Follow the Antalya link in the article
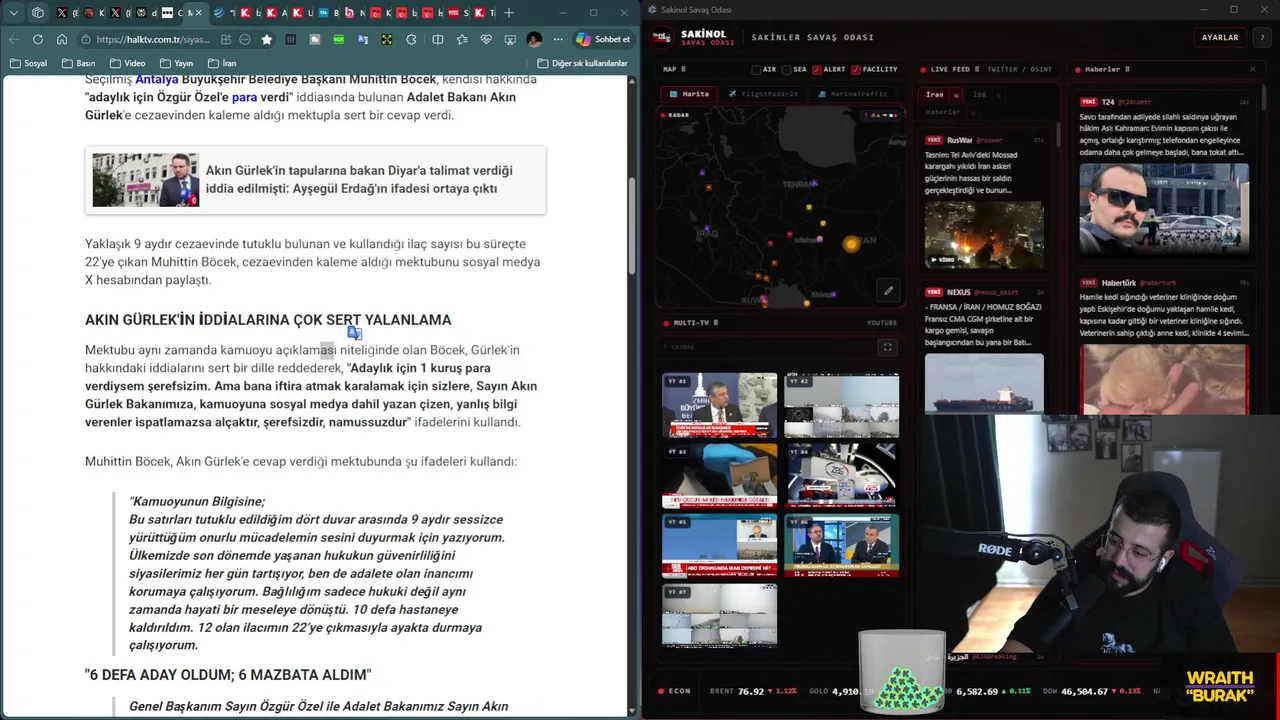Image resolution: width=1280 pixels, height=720 pixels. [157, 79]
